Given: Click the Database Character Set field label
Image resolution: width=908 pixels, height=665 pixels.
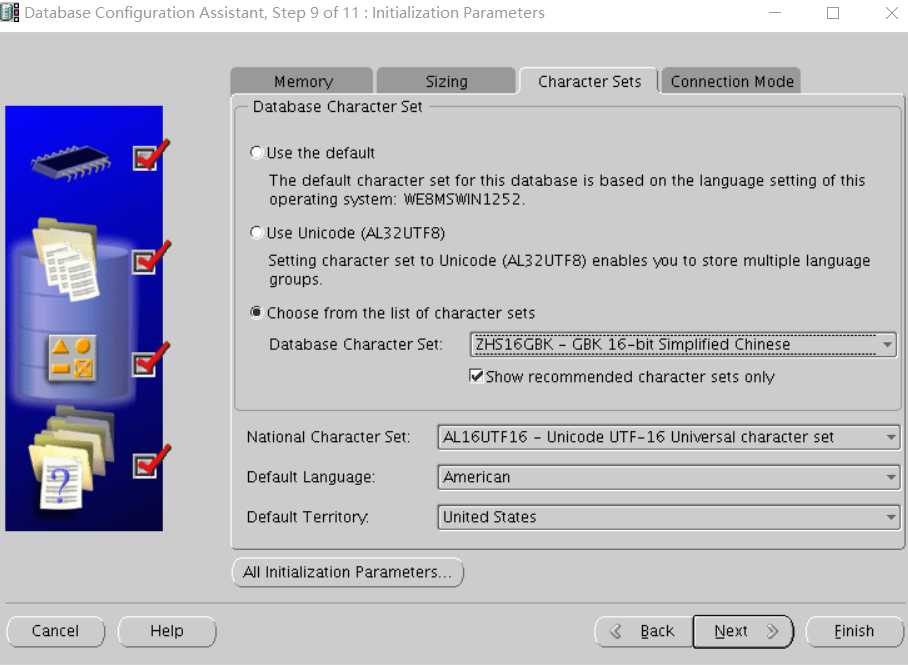Looking at the screenshot, I should tap(356, 345).
